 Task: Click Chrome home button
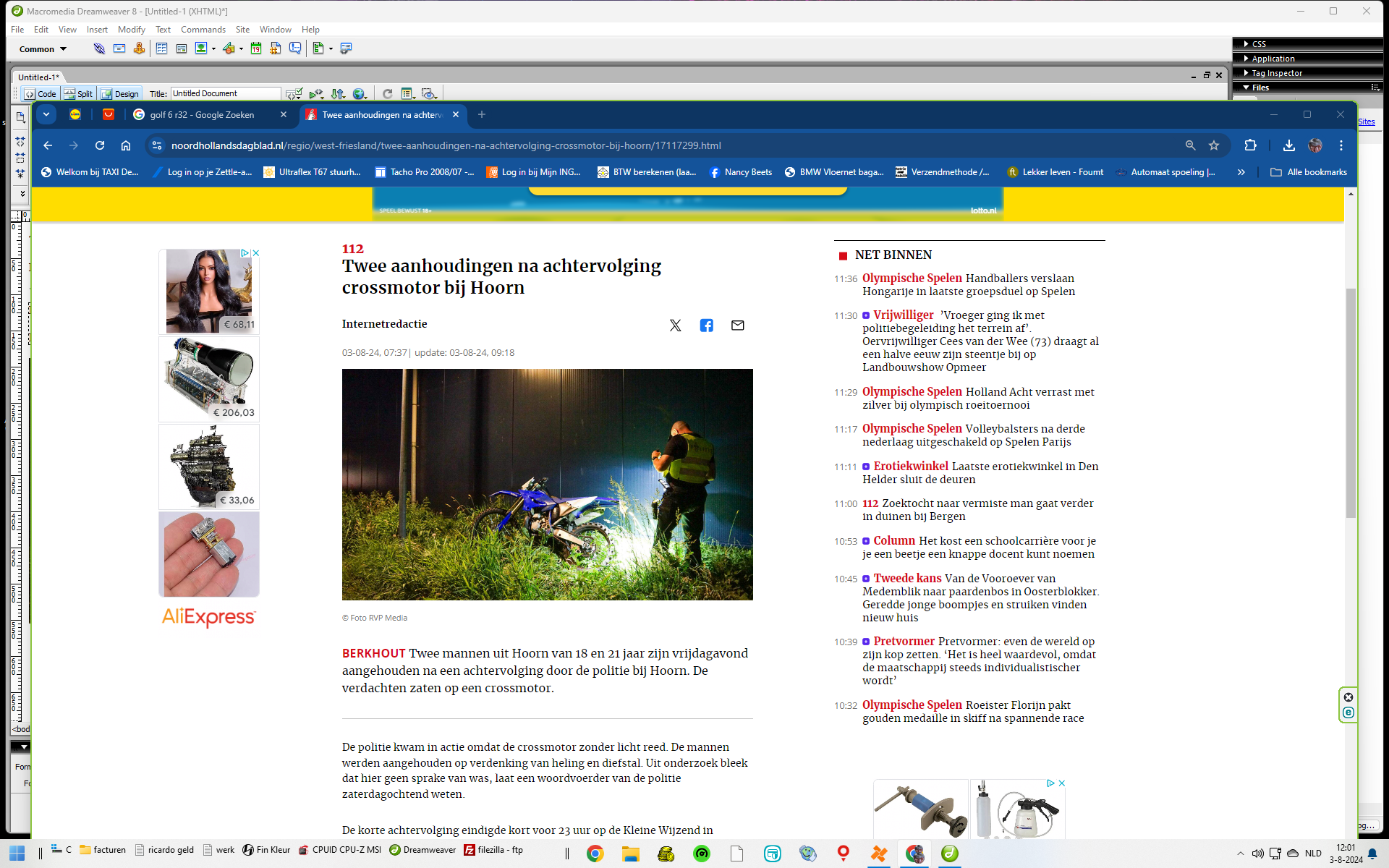pos(126,145)
